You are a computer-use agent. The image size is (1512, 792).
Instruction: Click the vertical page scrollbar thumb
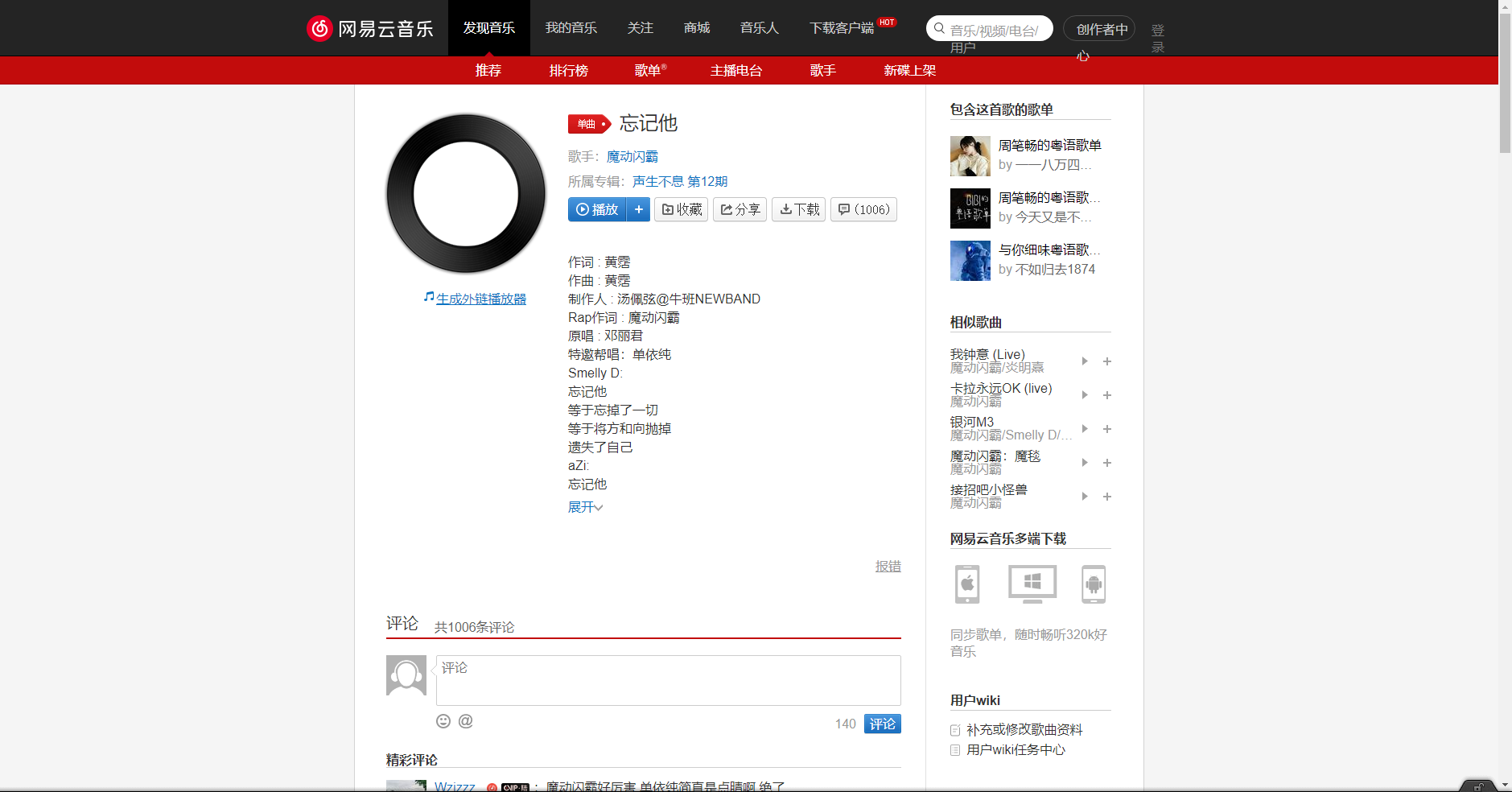(x=1505, y=82)
